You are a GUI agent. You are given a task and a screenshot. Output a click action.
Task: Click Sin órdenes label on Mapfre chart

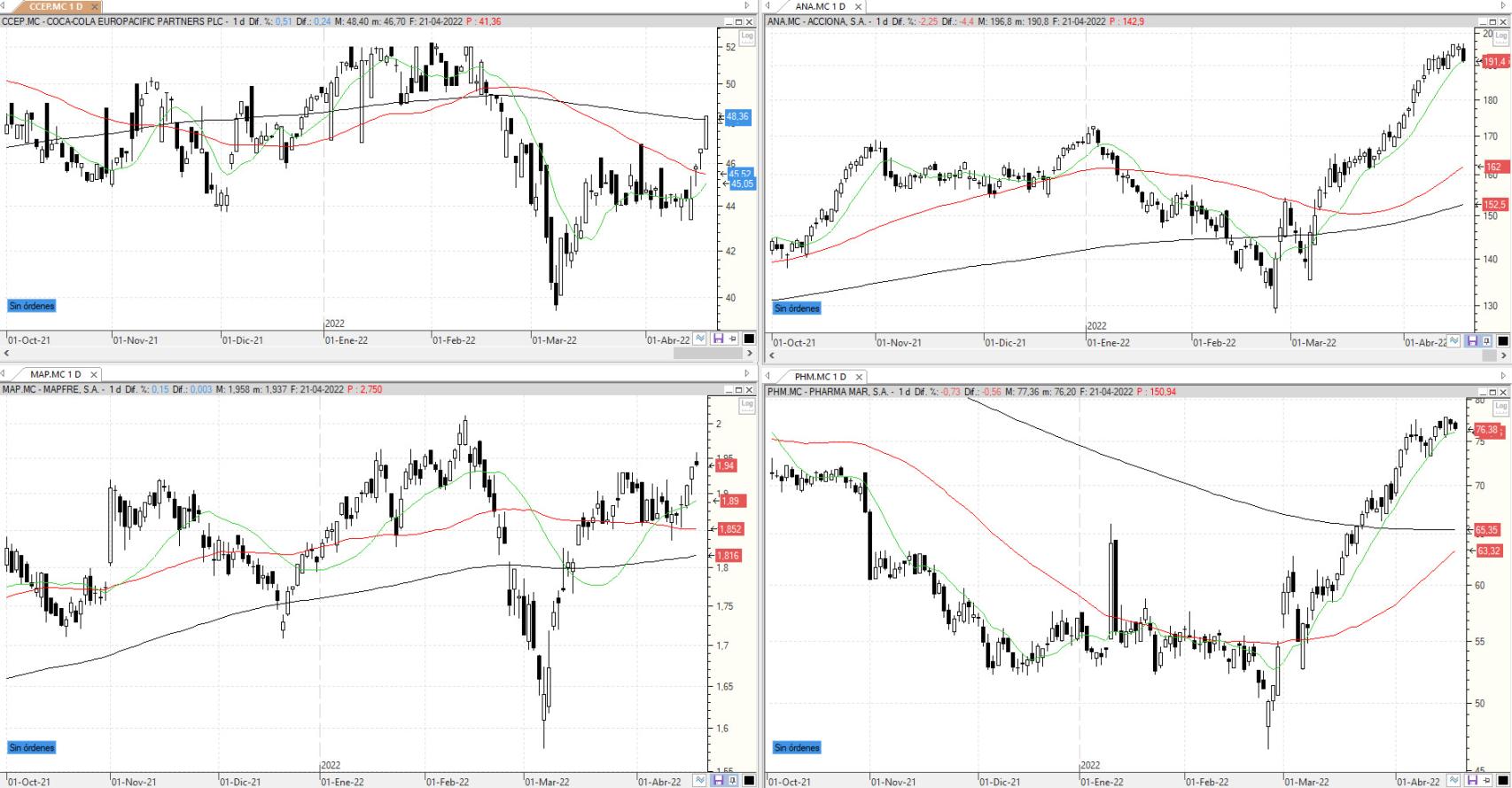pos(32,747)
